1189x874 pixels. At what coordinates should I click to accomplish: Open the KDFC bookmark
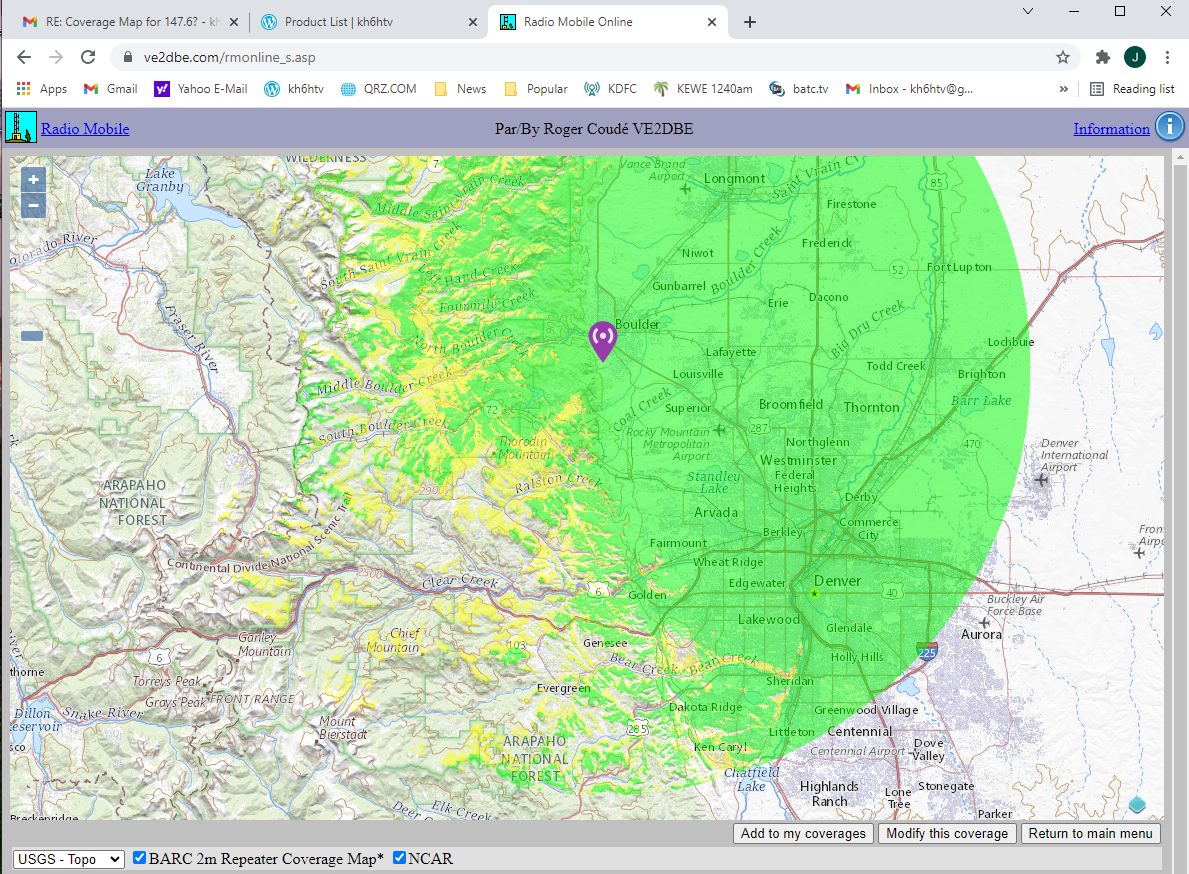pyautogui.click(x=610, y=89)
